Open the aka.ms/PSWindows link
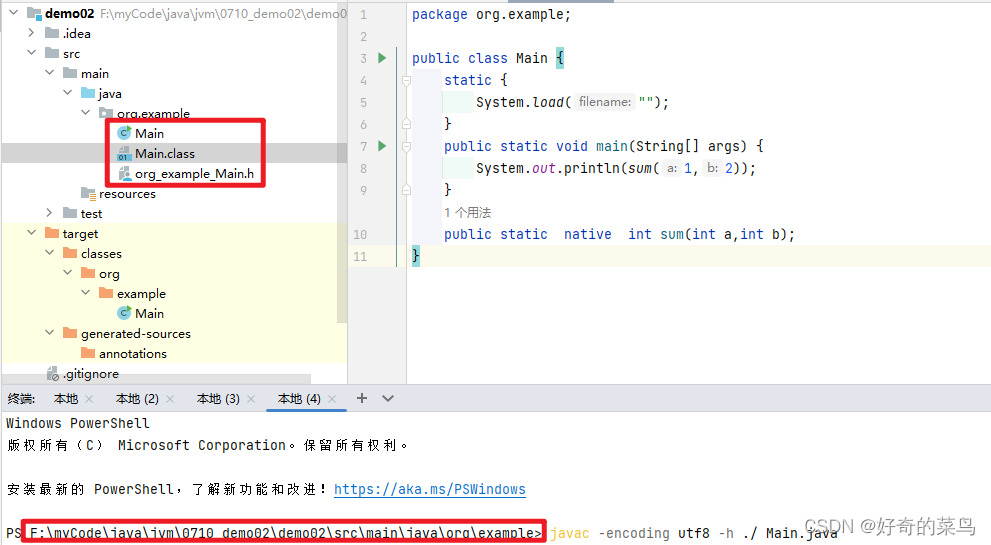This screenshot has width=991, height=545. coord(430,489)
